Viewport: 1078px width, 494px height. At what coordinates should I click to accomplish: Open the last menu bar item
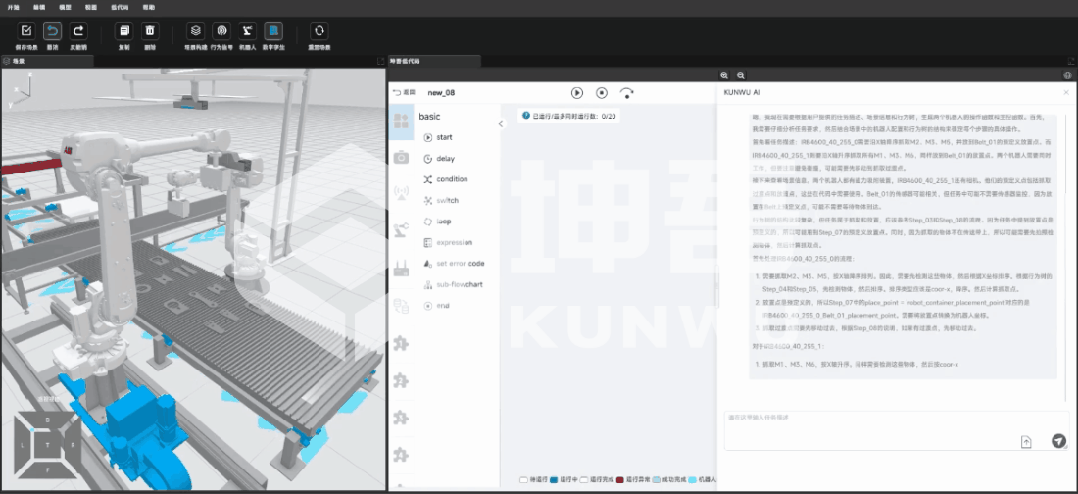(148, 6)
